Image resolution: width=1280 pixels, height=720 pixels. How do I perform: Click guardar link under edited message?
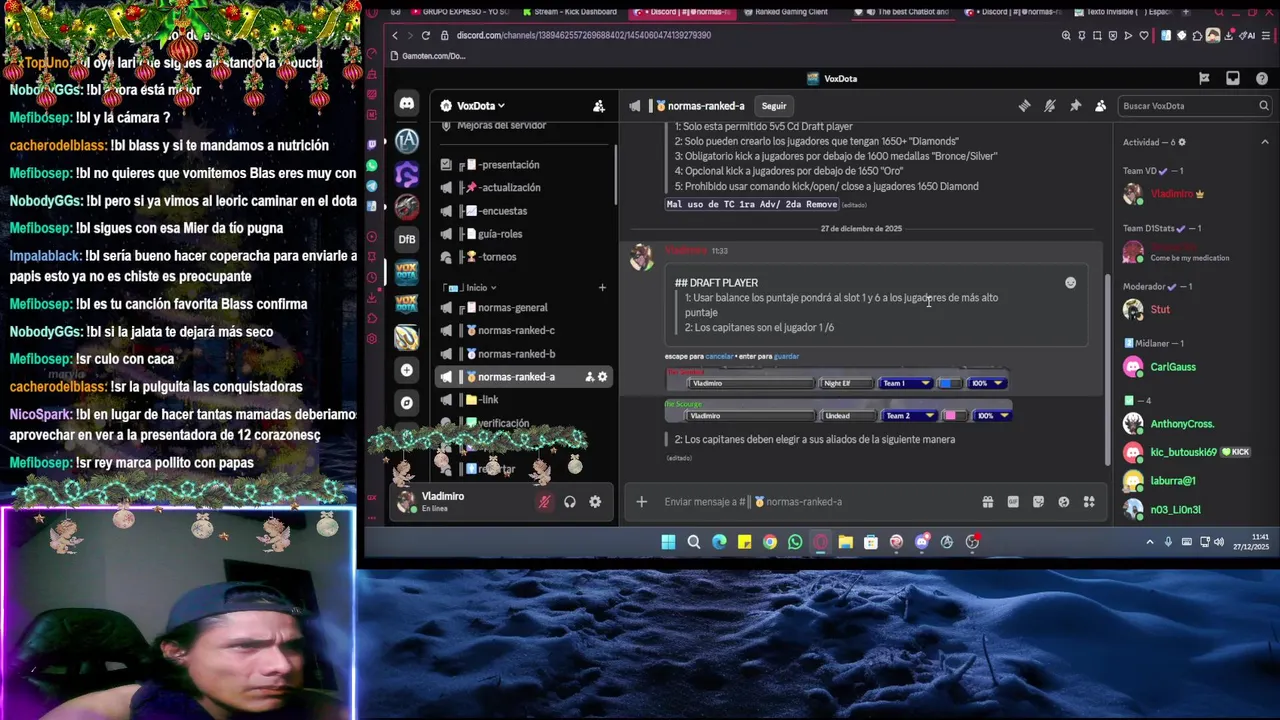coord(786,356)
